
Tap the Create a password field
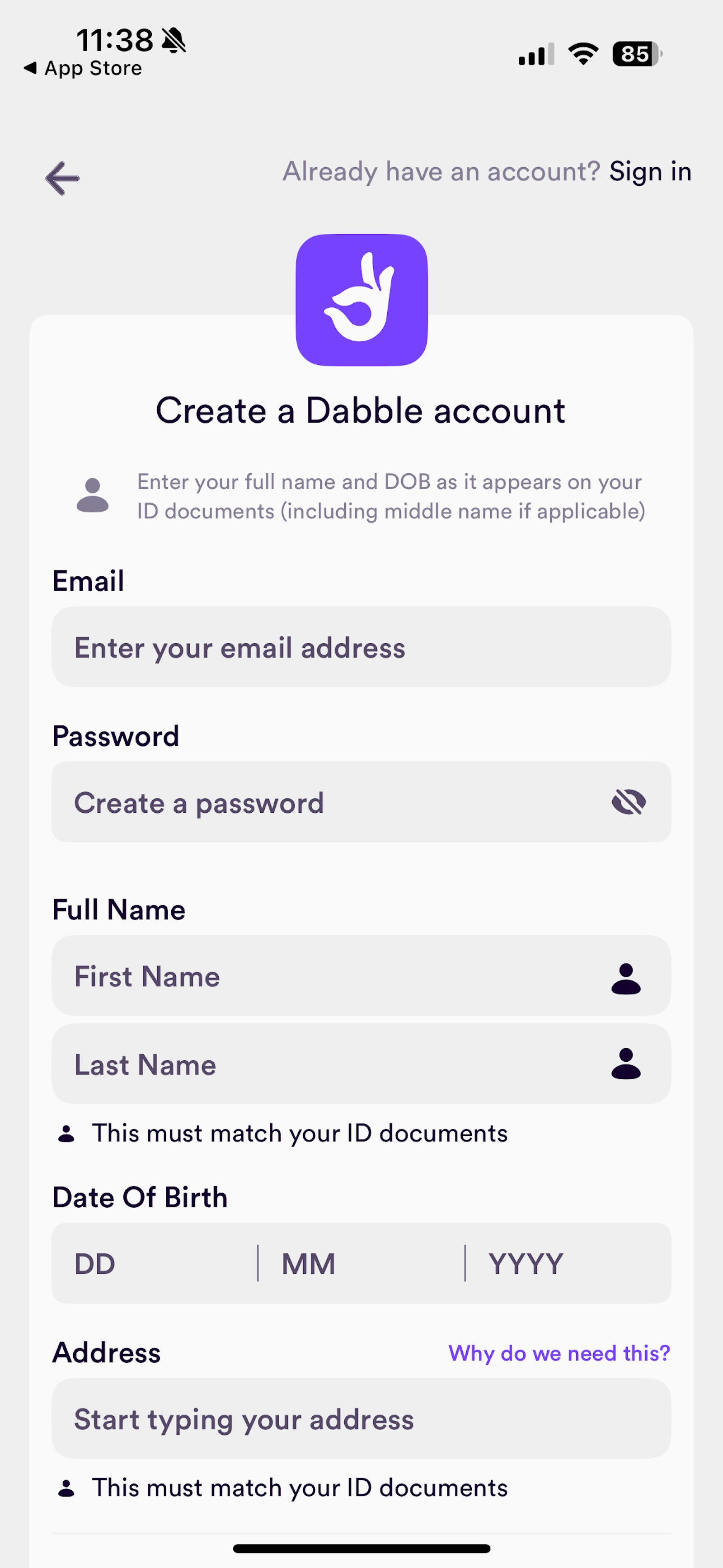click(x=329, y=802)
